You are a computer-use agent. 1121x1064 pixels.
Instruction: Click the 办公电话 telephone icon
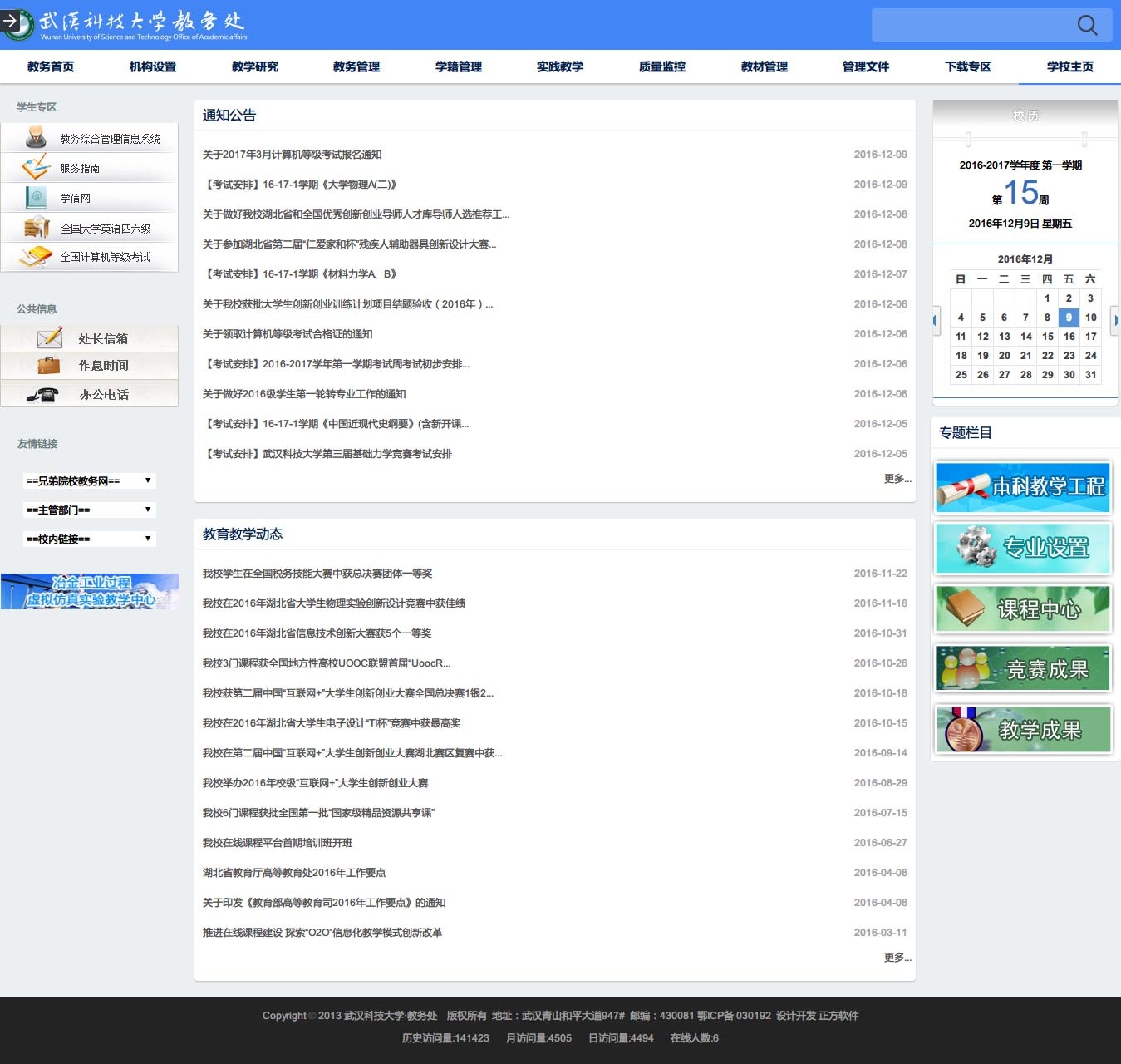click(42, 394)
